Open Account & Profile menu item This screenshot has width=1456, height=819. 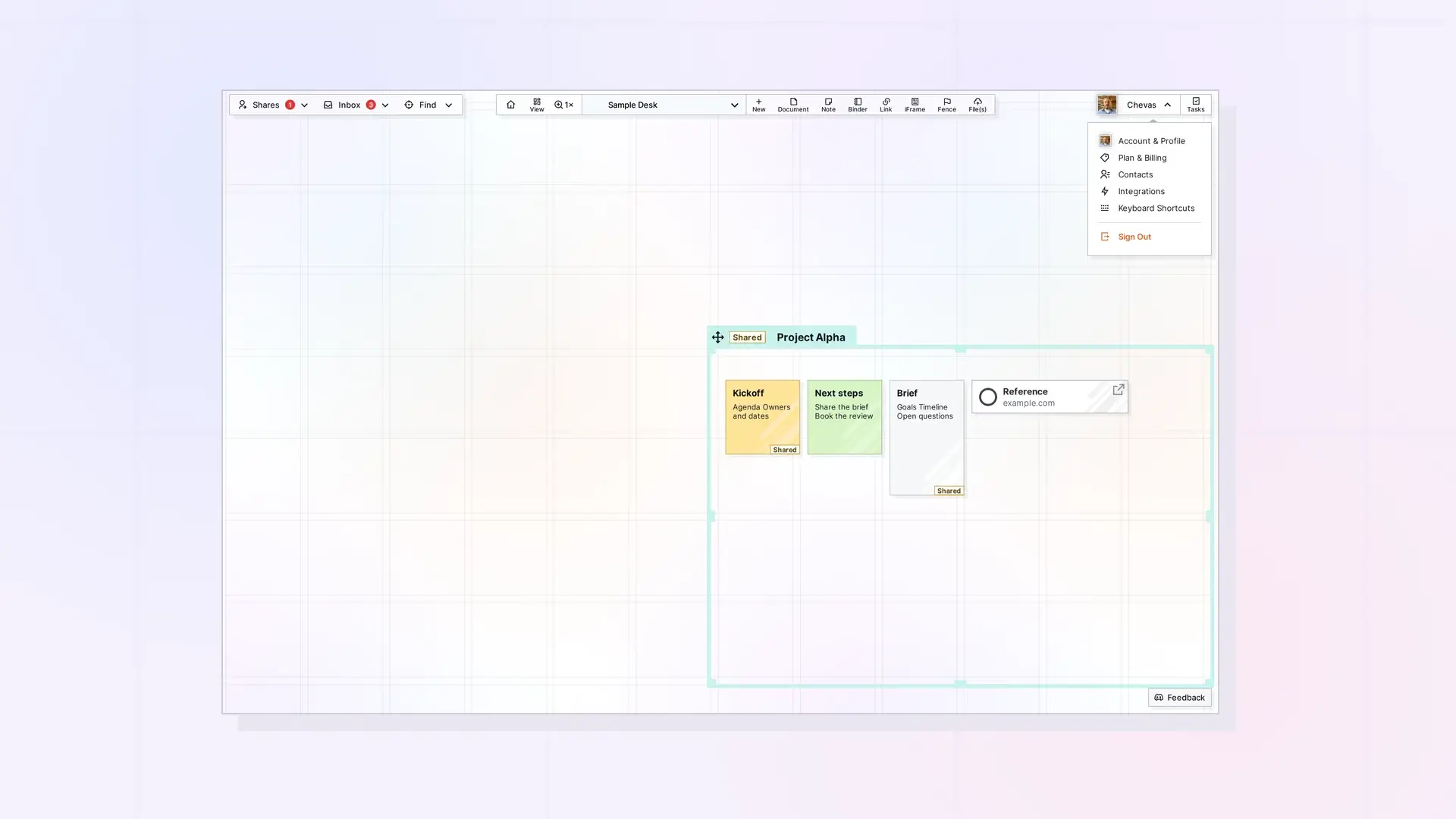pyautogui.click(x=1149, y=141)
